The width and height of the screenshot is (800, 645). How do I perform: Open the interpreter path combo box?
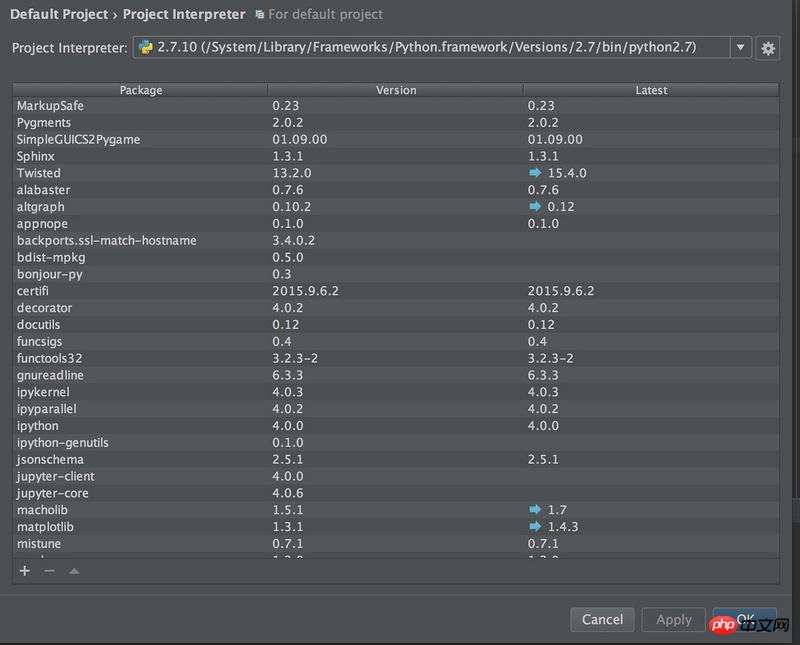[x=442, y=47]
